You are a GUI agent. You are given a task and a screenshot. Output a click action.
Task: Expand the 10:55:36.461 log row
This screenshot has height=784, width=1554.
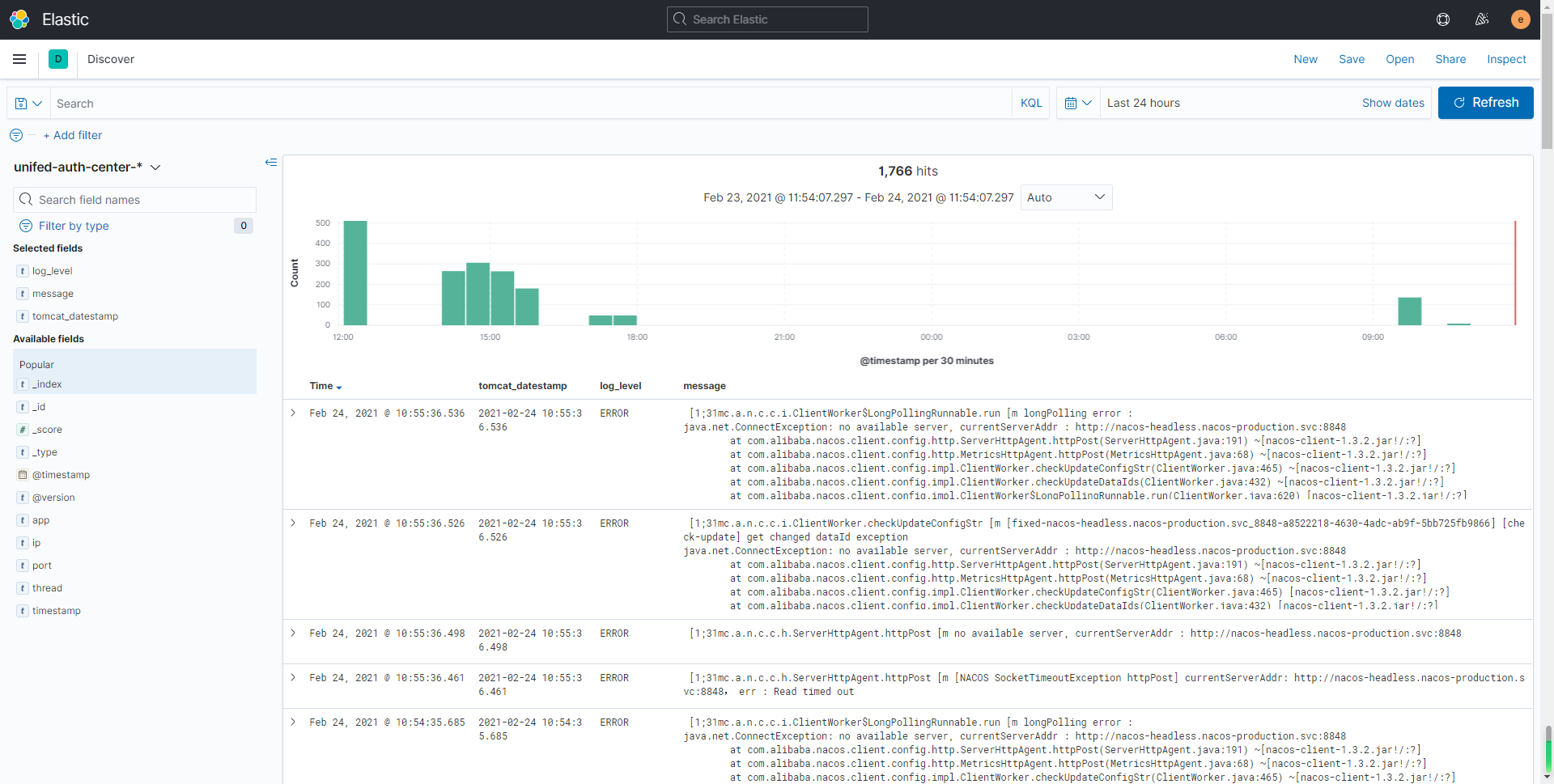point(293,677)
